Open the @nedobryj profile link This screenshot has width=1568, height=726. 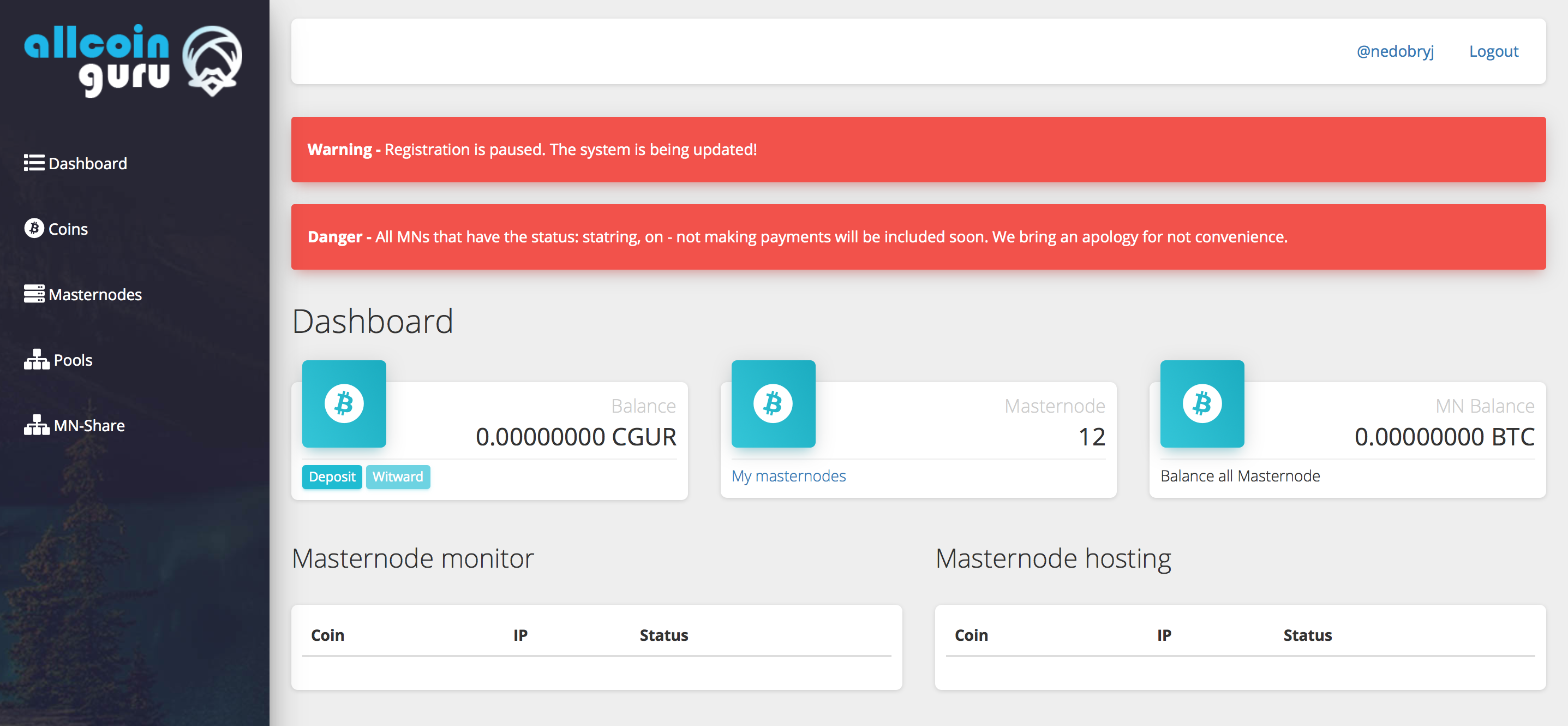(x=1395, y=51)
